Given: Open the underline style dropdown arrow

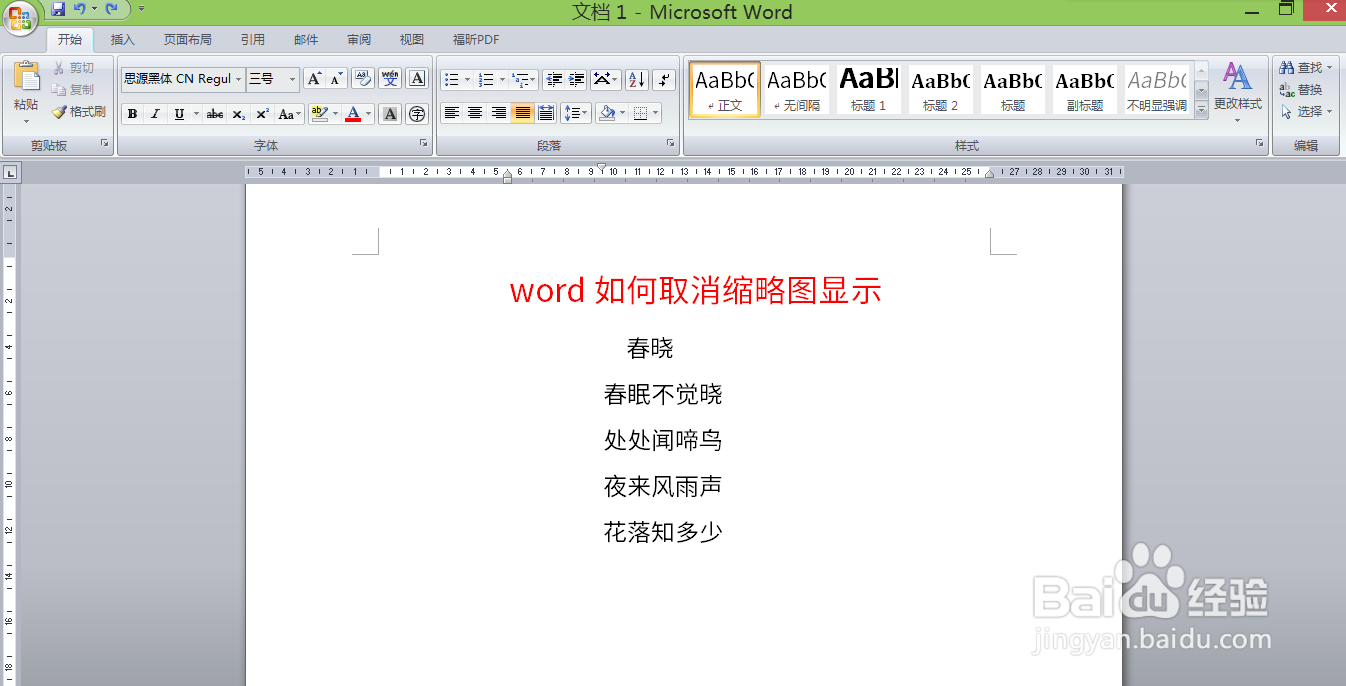Looking at the screenshot, I should tap(195, 114).
